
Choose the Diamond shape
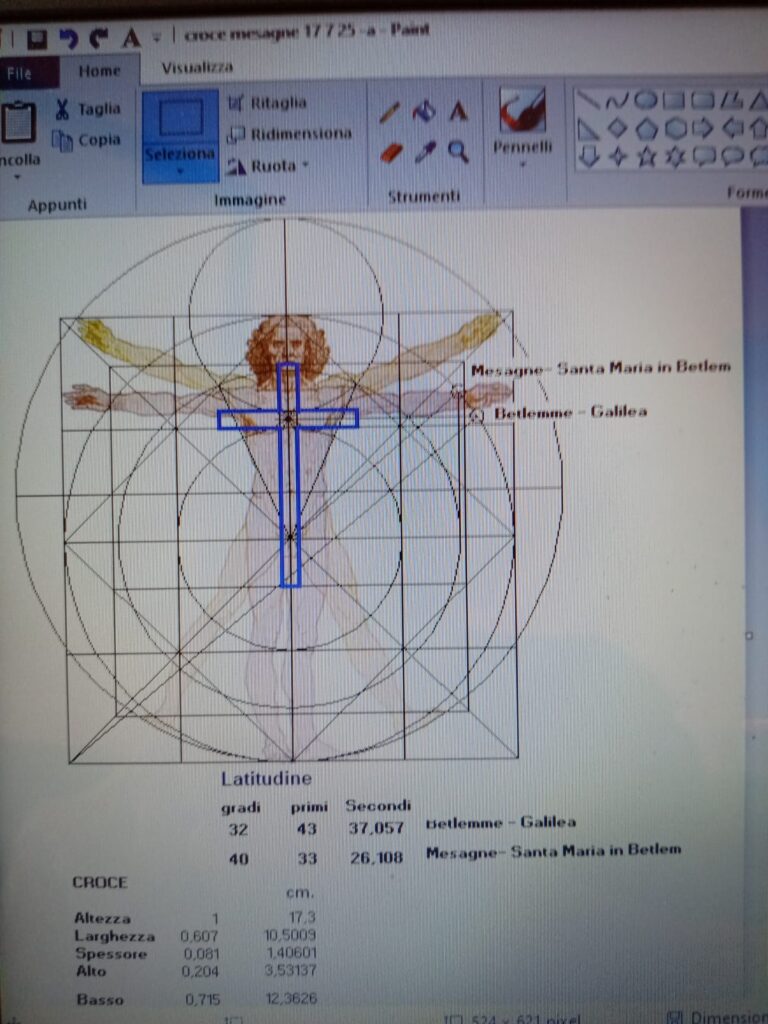tap(617, 128)
